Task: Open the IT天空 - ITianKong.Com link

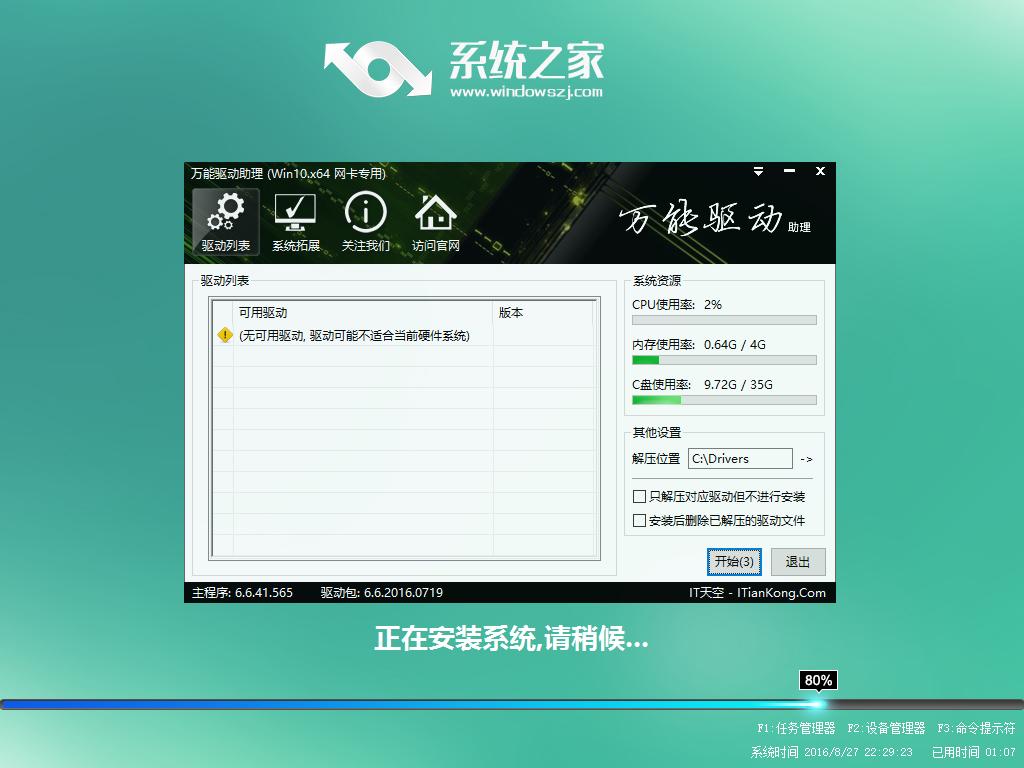Action: (766, 592)
